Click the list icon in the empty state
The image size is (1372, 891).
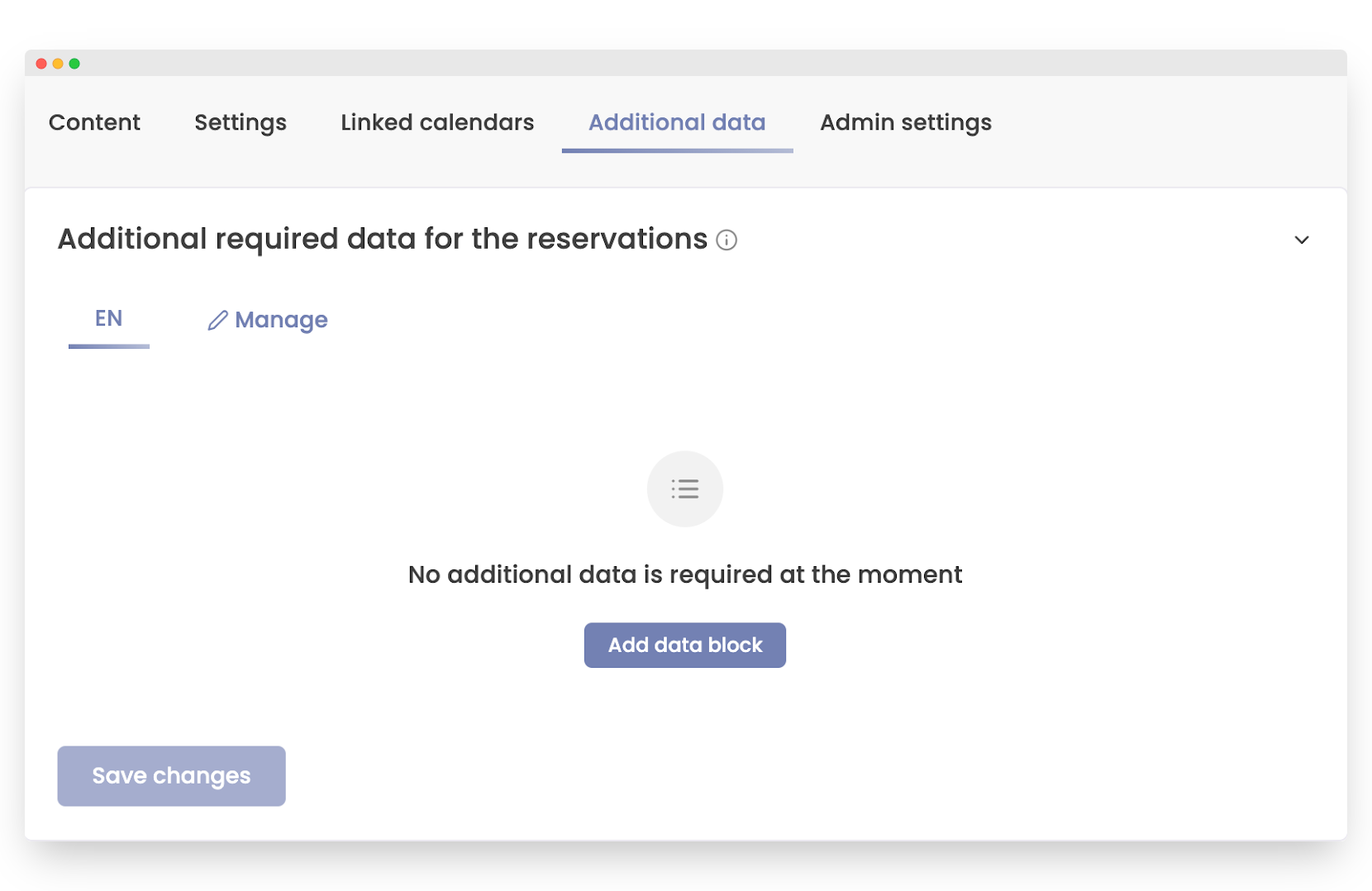(x=684, y=488)
